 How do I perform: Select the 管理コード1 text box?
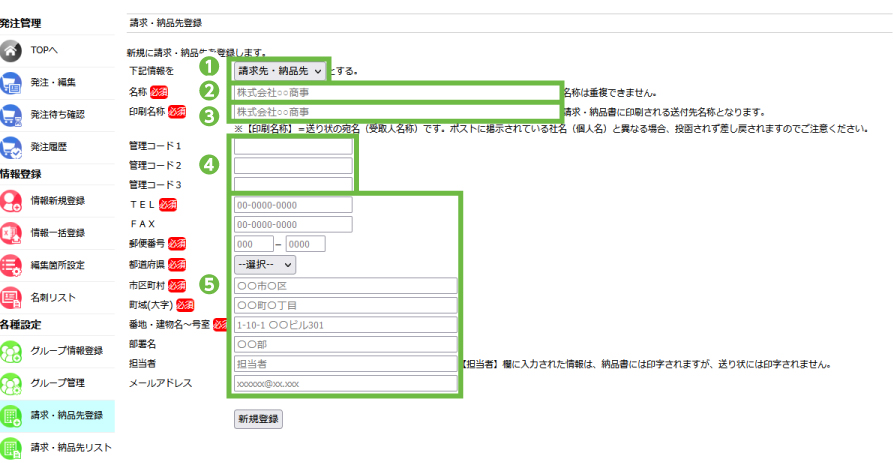[293, 147]
